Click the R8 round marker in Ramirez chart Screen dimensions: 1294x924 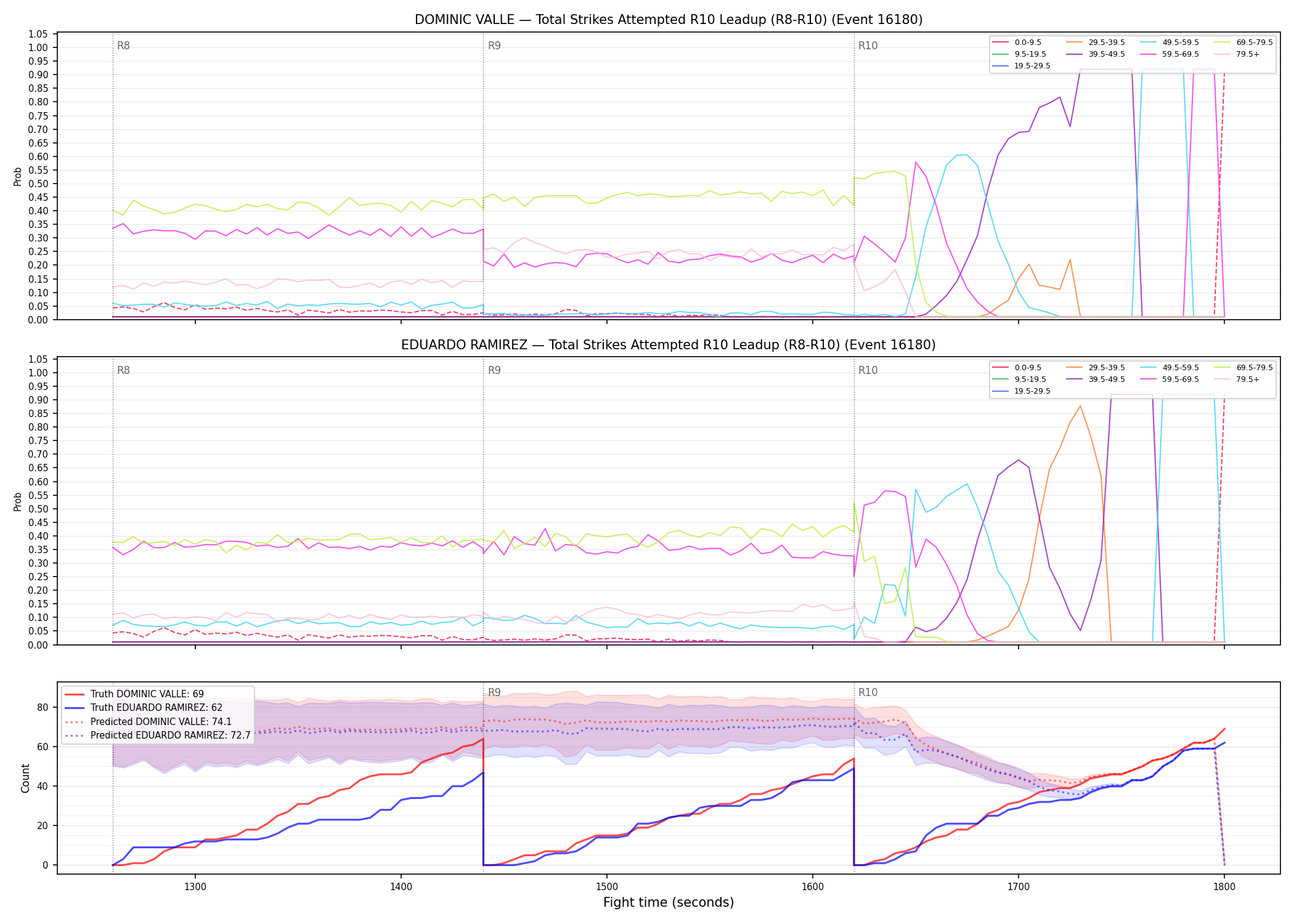coord(123,371)
